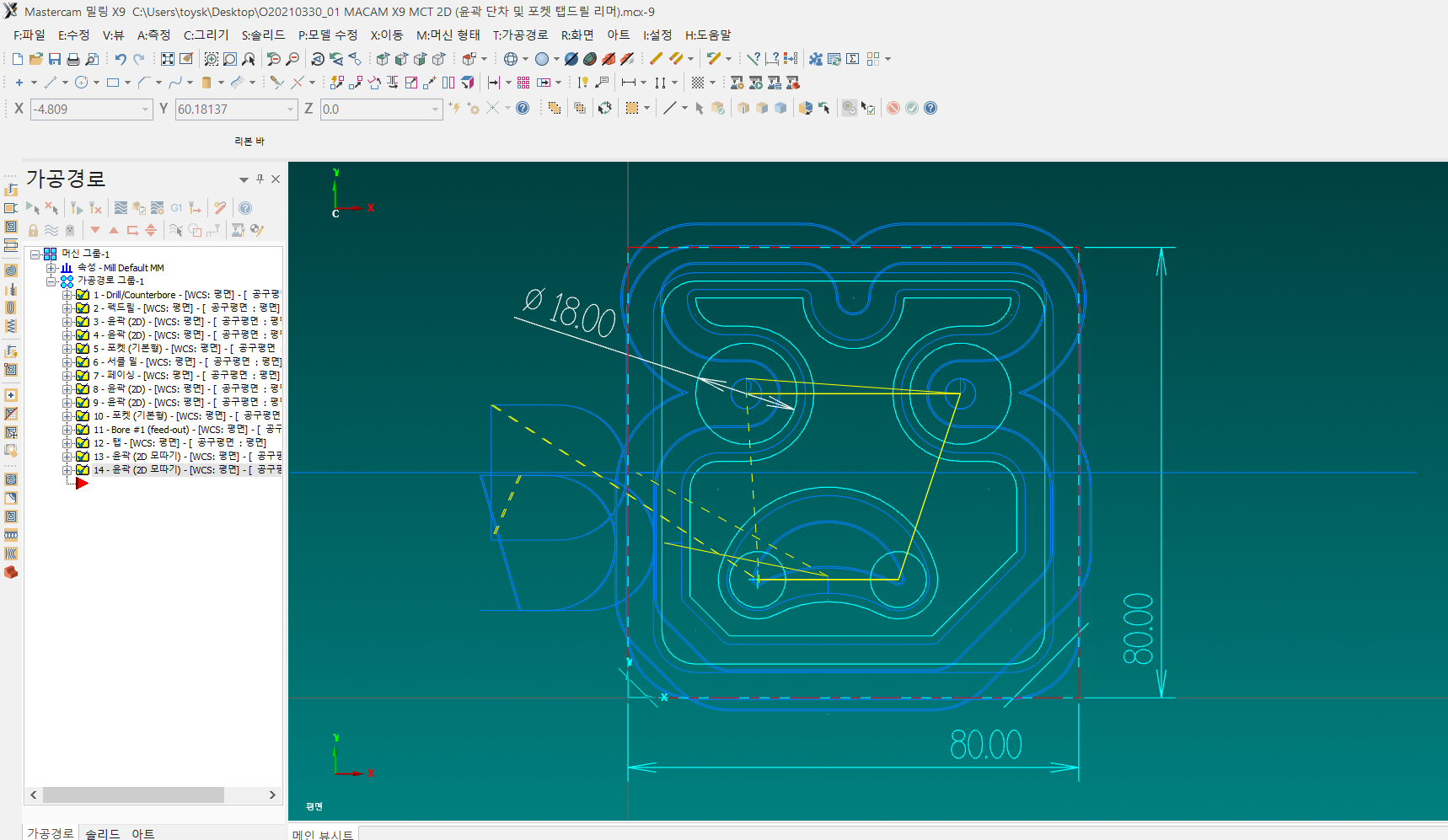Toggle operation 11 Bore #1 folder checkmark
The width and height of the screenshot is (1448, 840).
pos(83,429)
